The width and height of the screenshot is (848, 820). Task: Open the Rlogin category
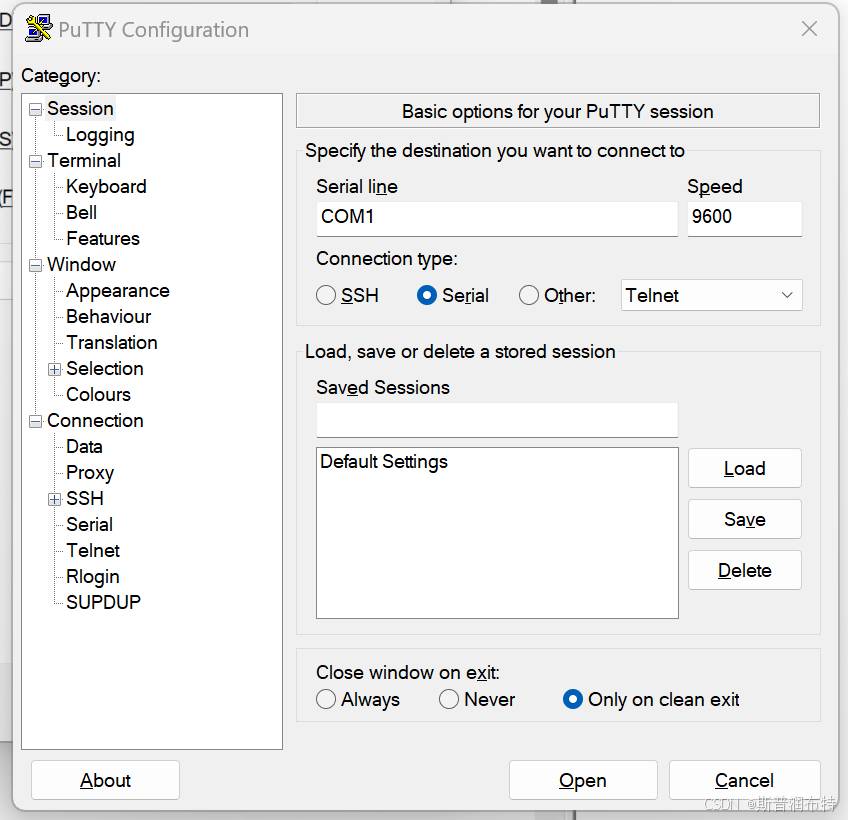click(92, 576)
